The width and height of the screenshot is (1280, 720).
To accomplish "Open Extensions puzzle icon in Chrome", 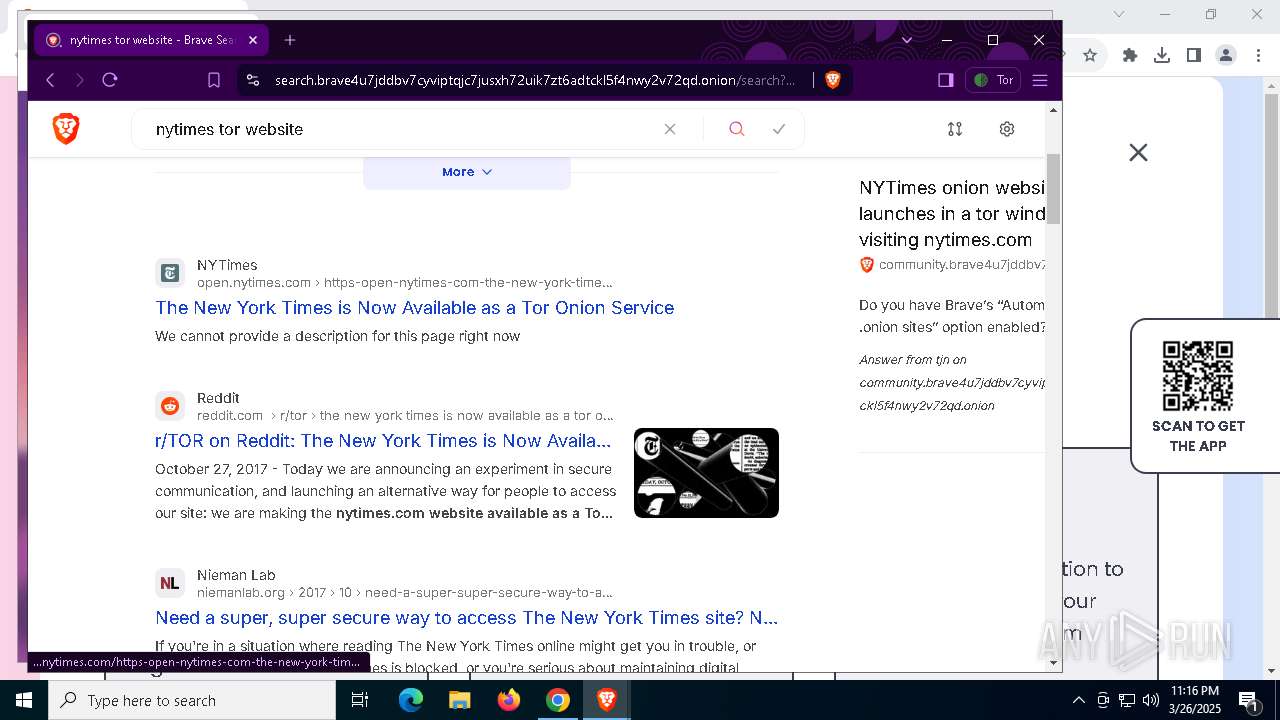I will [1130, 55].
